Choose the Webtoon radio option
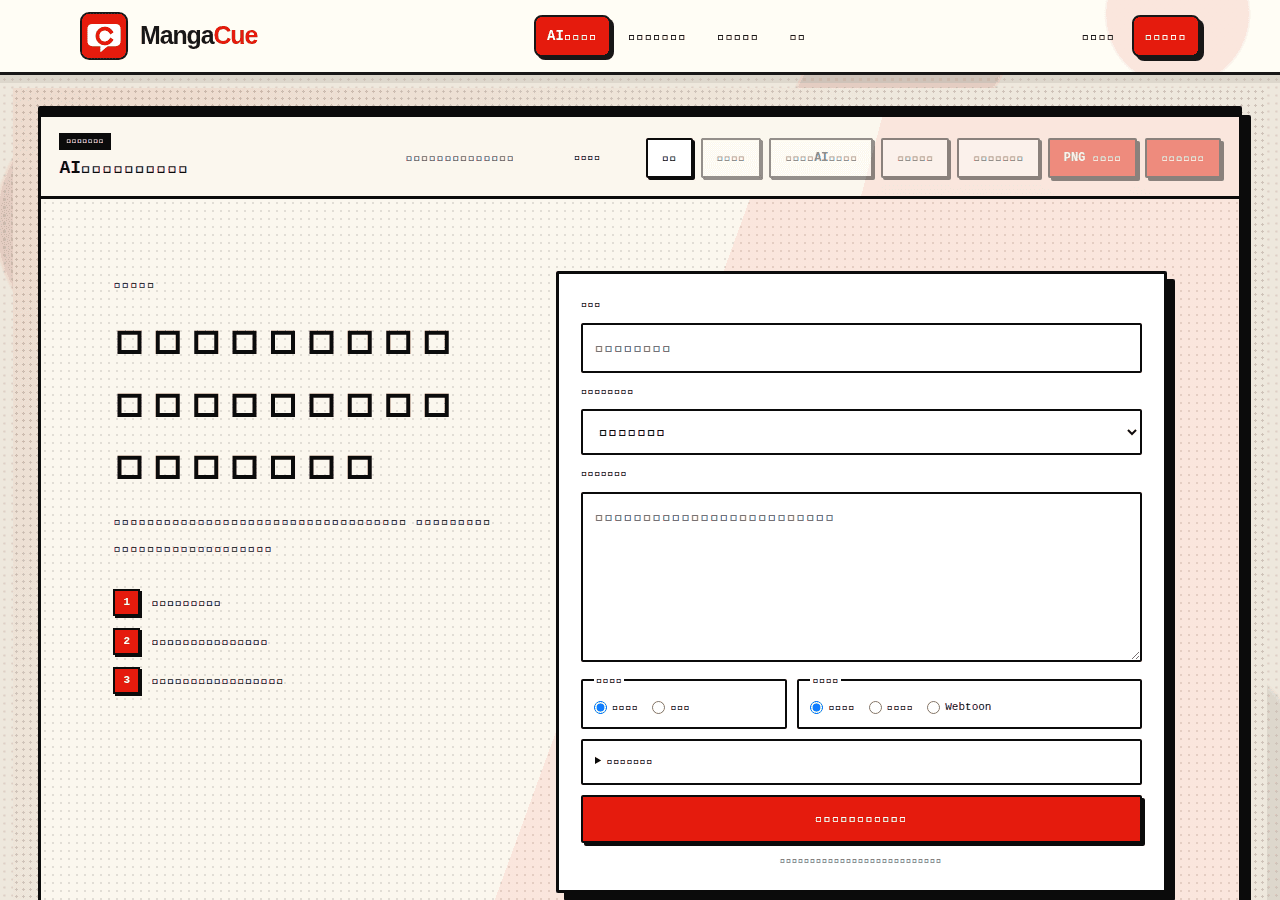The image size is (1280, 900). [933, 707]
